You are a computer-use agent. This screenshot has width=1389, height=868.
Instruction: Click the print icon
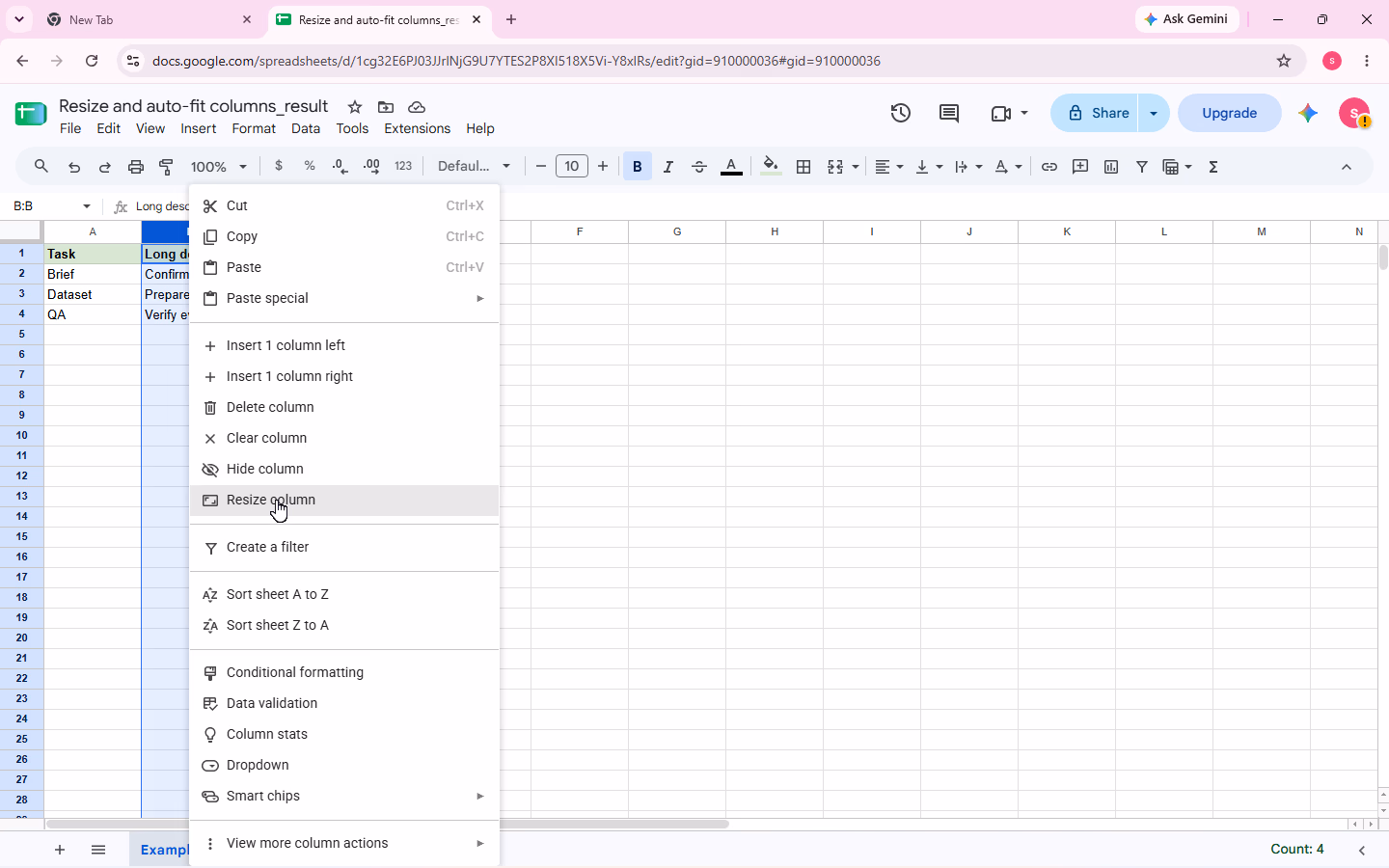pyautogui.click(x=136, y=167)
